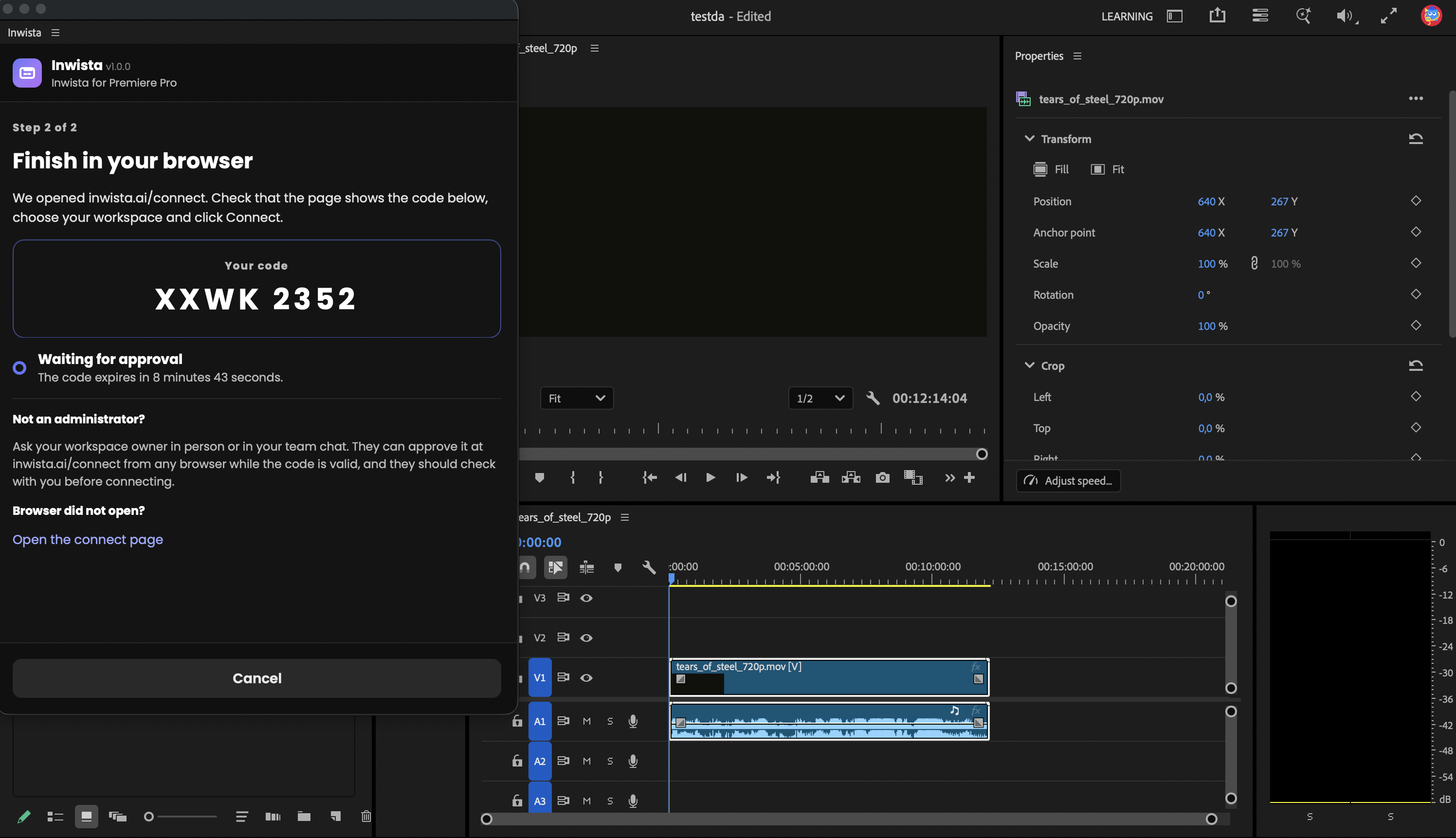This screenshot has width=1456, height=838.
Task: Toggle the Position keyframe diamond
Action: (x=1416, y=201)
